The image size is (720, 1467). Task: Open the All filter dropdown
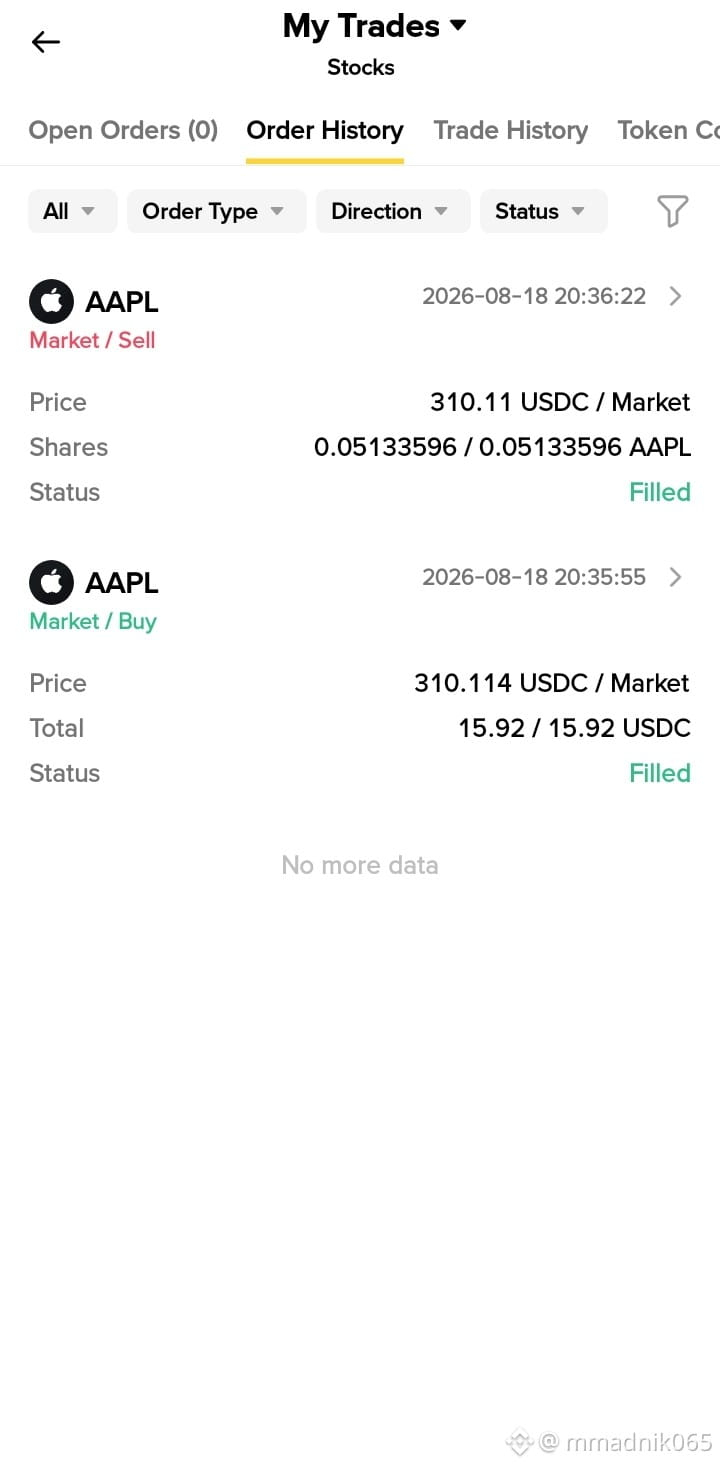(72, 211)
